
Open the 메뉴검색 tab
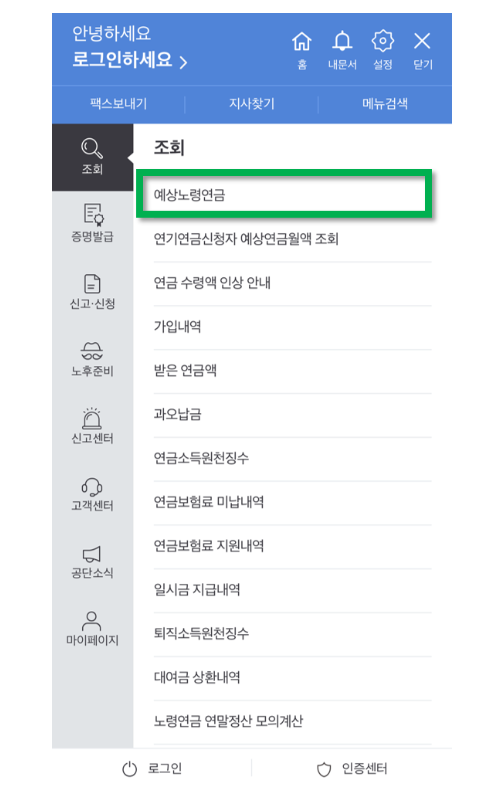tap(385, 104)
